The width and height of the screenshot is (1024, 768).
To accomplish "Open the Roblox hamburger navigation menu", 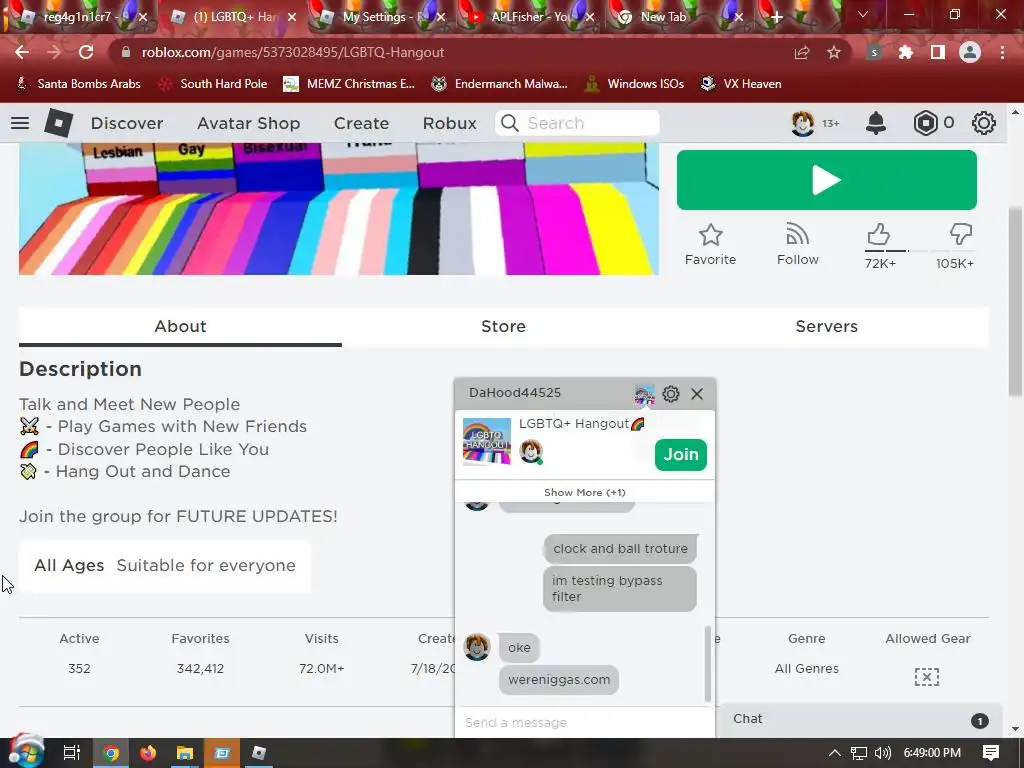I will 20,123.
